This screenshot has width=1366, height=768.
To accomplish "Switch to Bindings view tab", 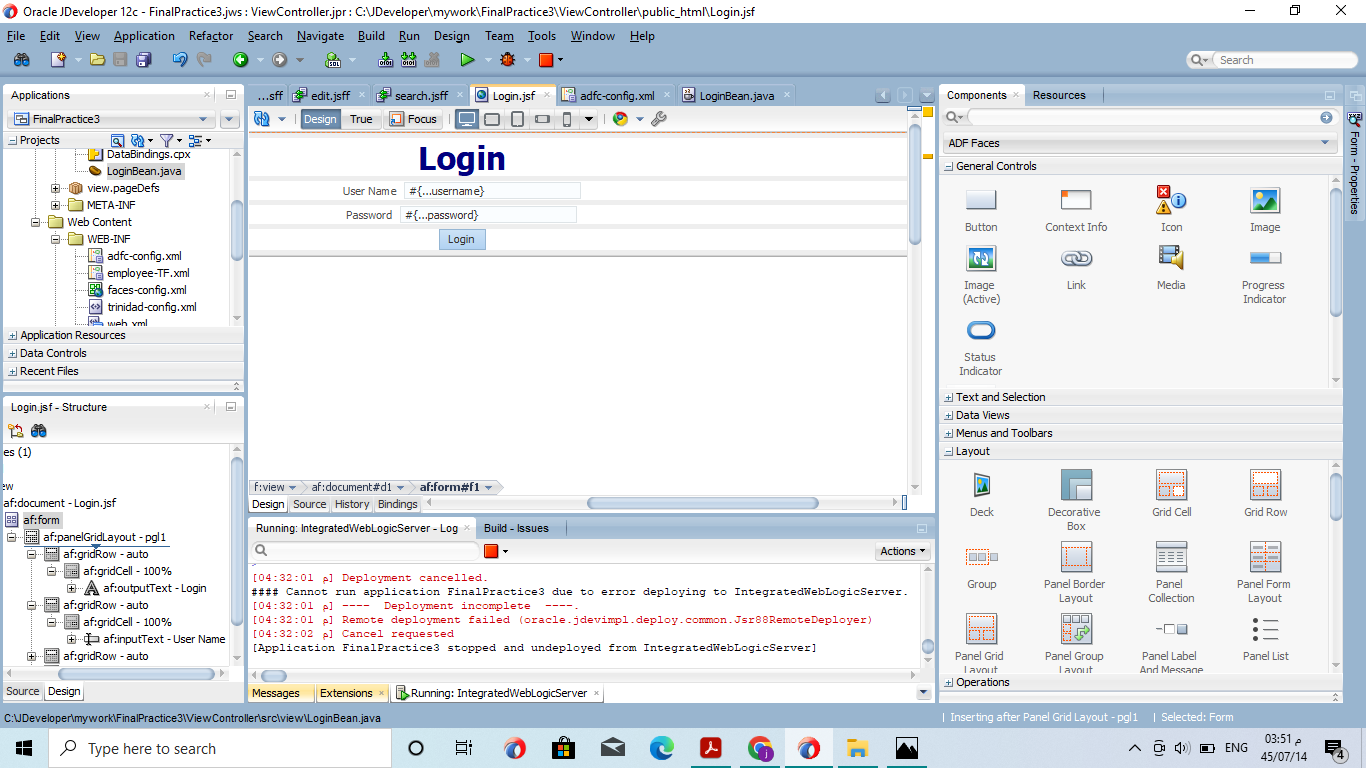I will coord(398,504).
